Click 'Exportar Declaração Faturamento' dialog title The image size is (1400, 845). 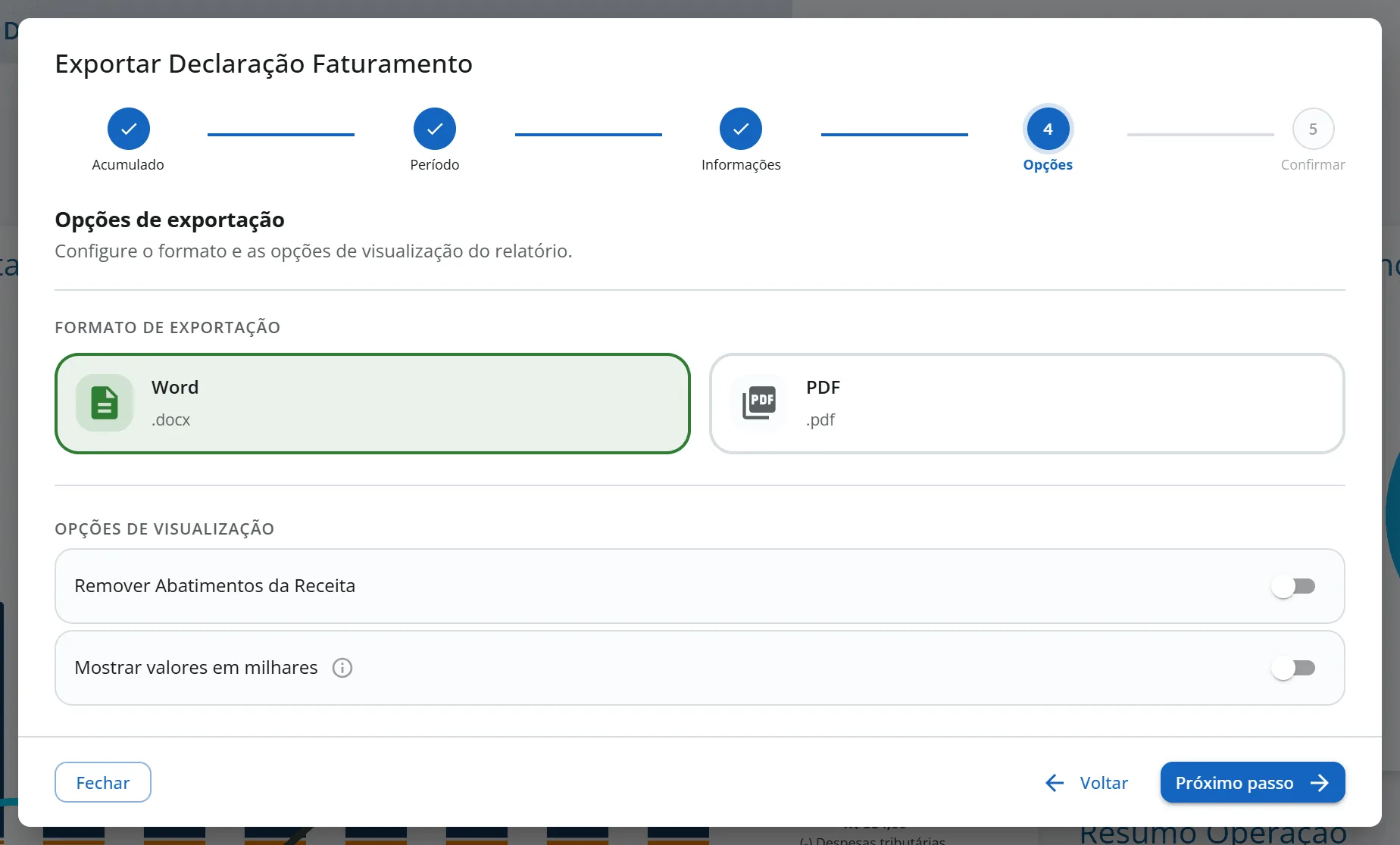click(x=264, y=64)
